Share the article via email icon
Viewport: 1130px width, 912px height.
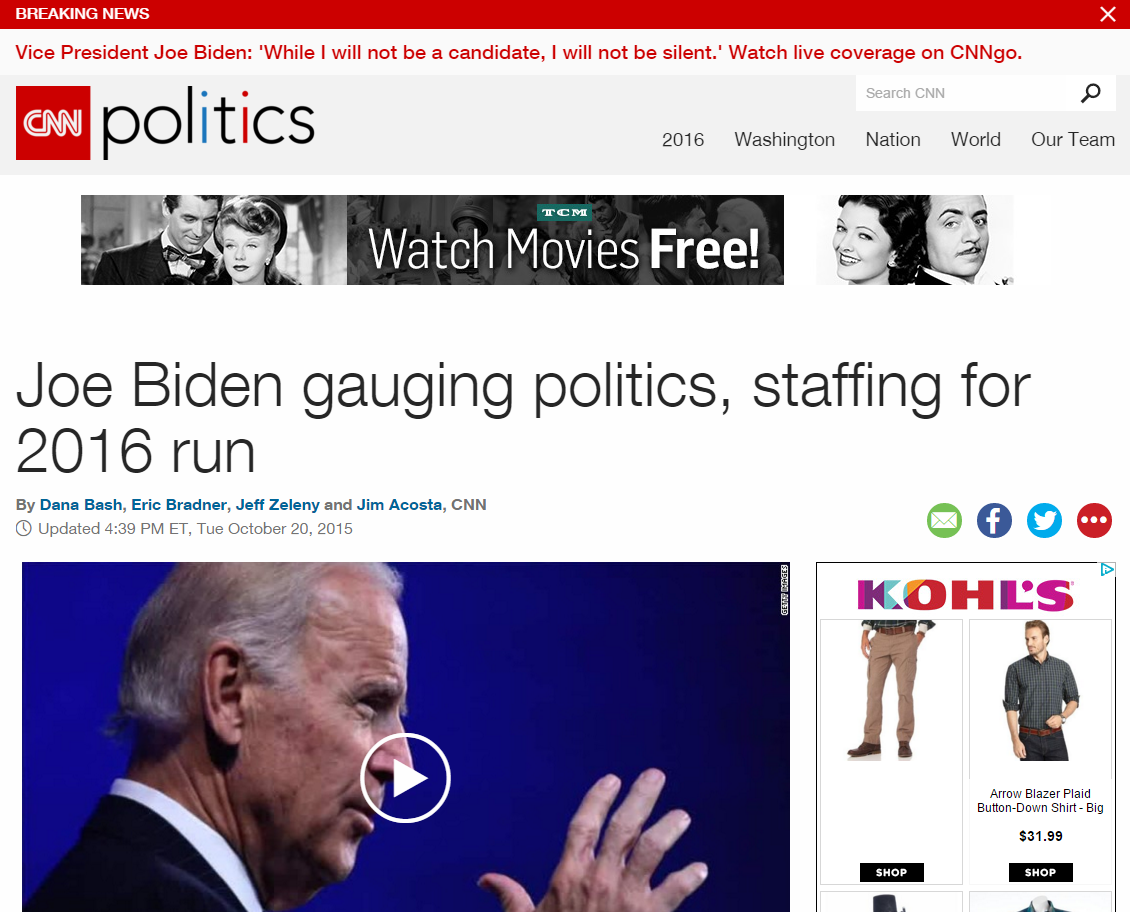pos(944,520)
